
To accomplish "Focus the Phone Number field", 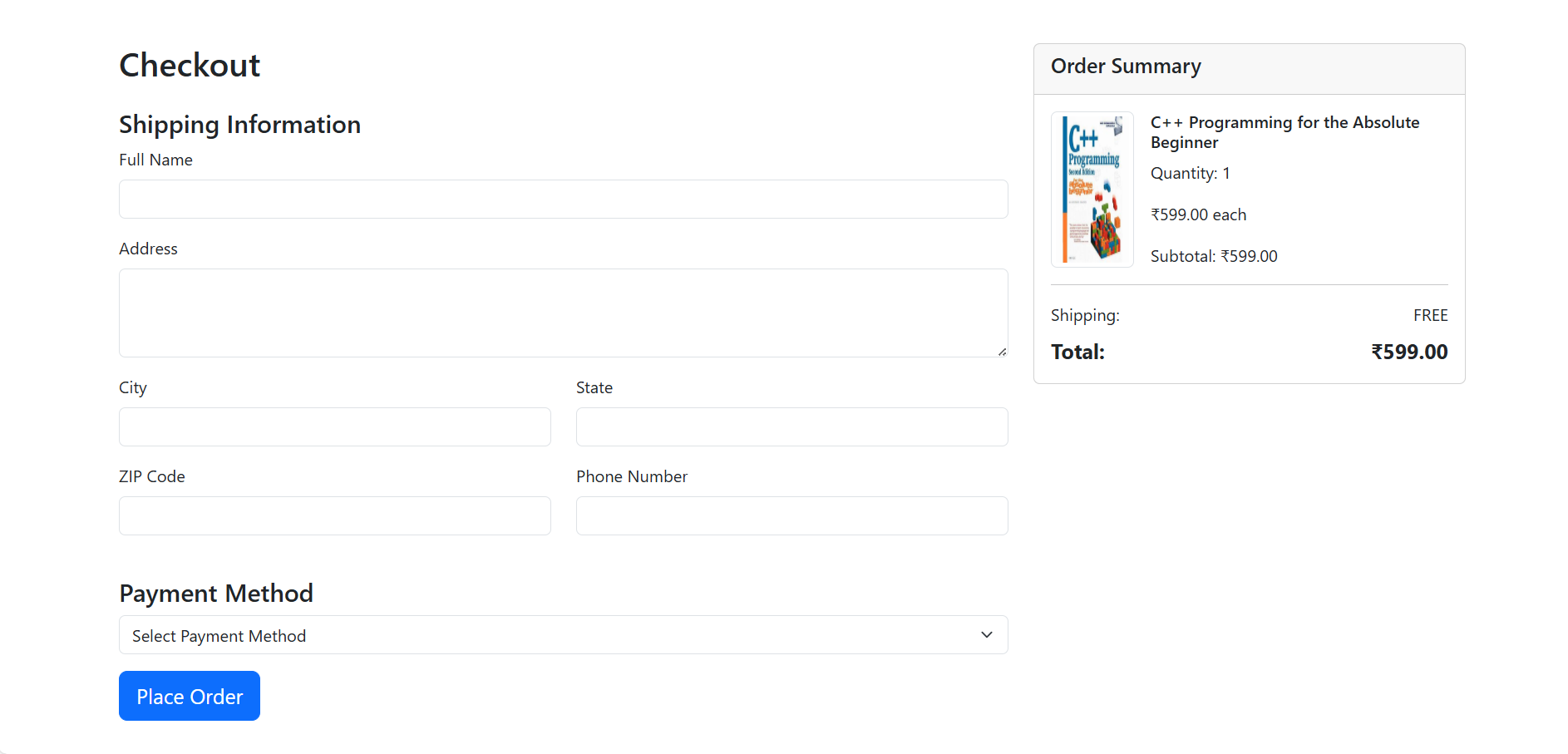I will click(791, 515).
